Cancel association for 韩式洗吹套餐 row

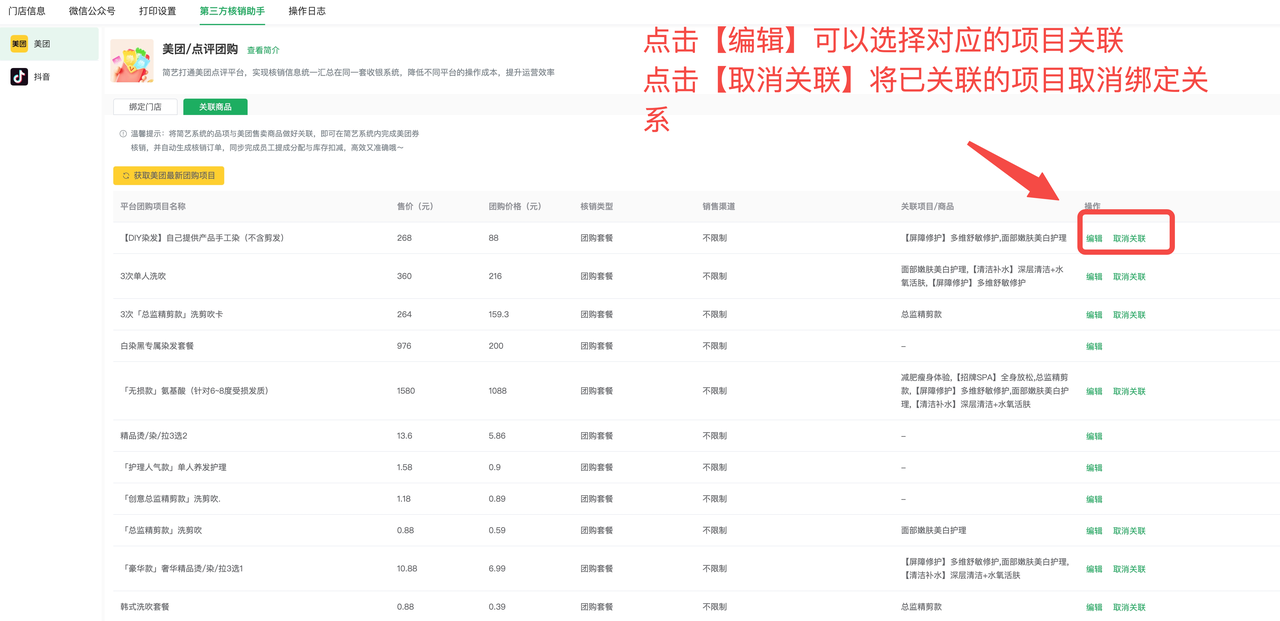point(1129,608)
